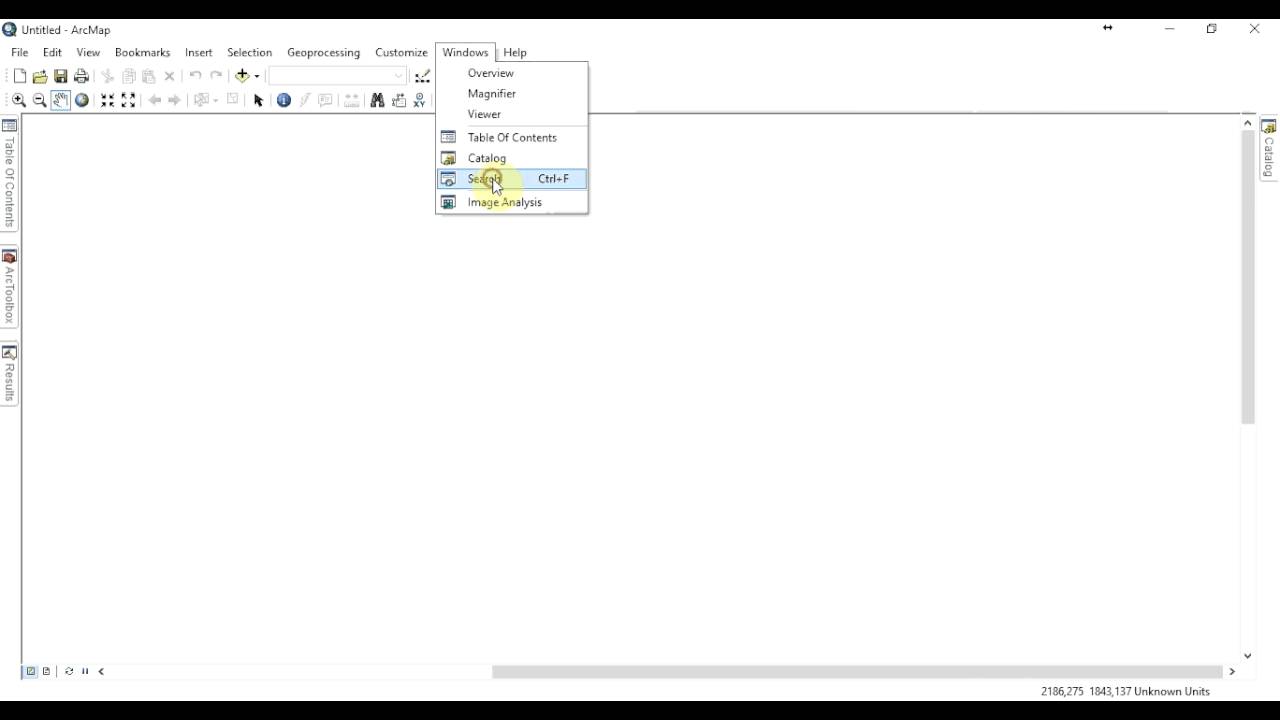The width and height of the screenshot is (1280, 720).
Task: Click the Fixed Zoom Out icon
Action: point(128,100)
